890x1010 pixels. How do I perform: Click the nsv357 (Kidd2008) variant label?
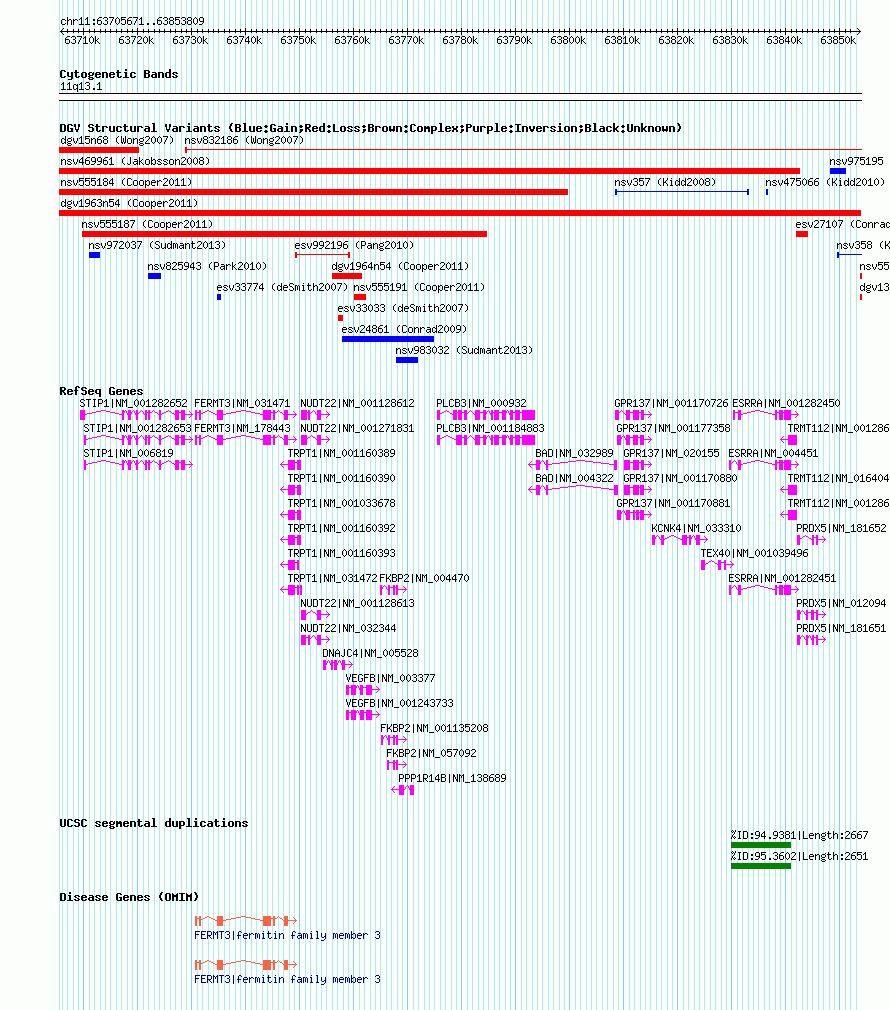(665, 182)
